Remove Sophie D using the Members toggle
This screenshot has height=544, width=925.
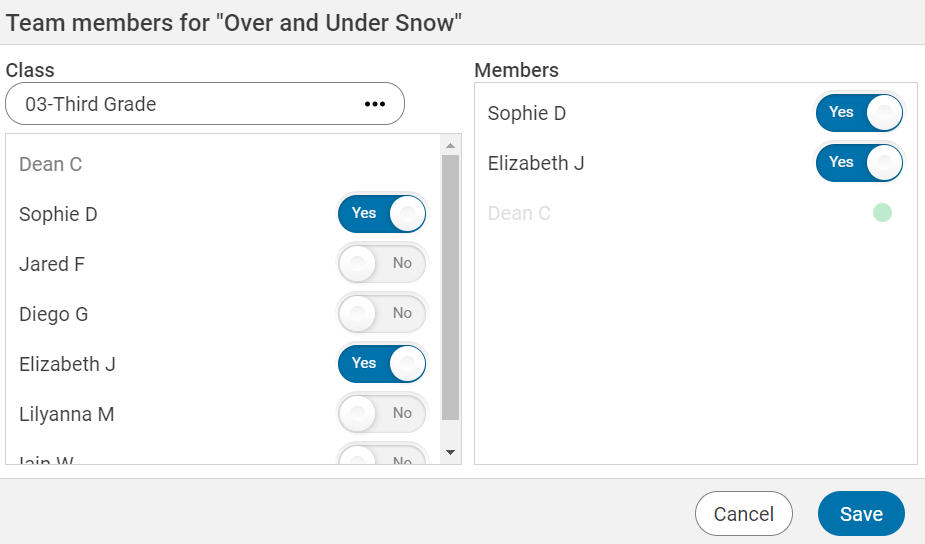(859, 113)
